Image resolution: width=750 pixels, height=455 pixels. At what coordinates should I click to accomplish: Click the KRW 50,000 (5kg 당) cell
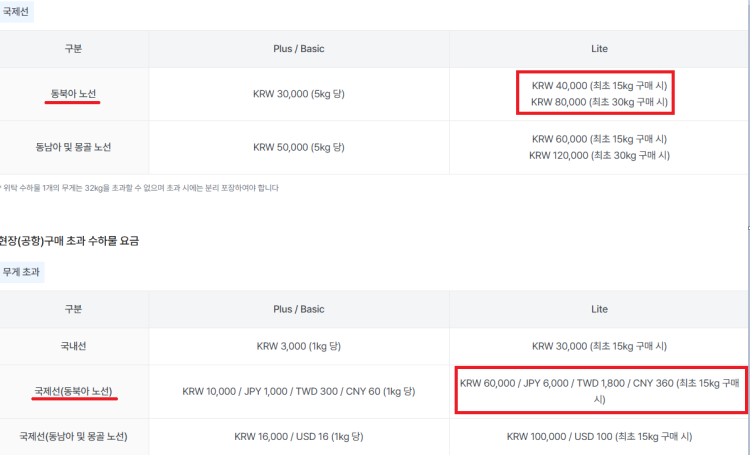(299, 147)
